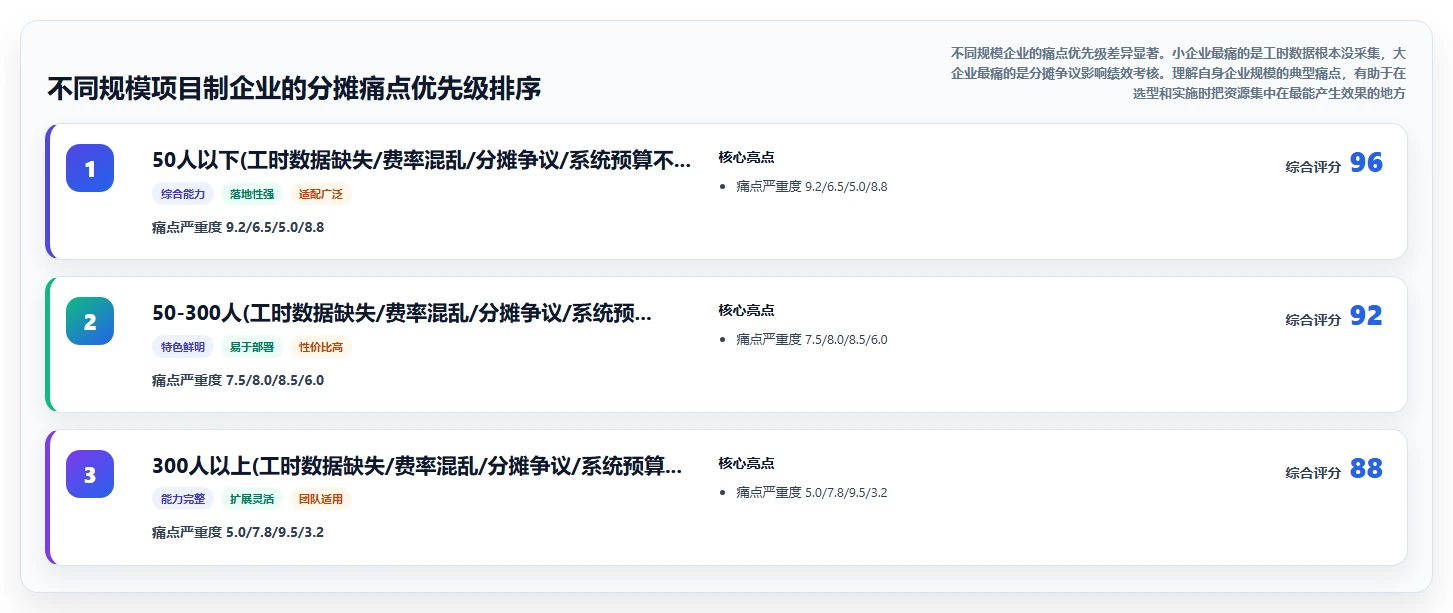
Task: Click the description paragraph starting 不同规模企业的痛点
Action: [x=1178, y=73]
